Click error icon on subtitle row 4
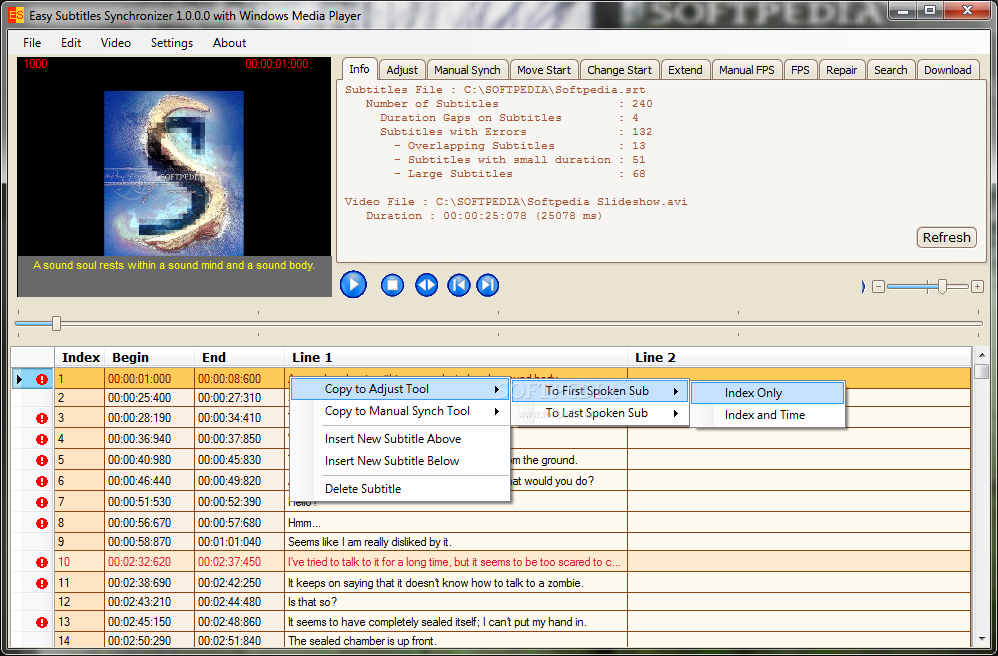Viewport: 998px width, 656px height. [42, 439]
